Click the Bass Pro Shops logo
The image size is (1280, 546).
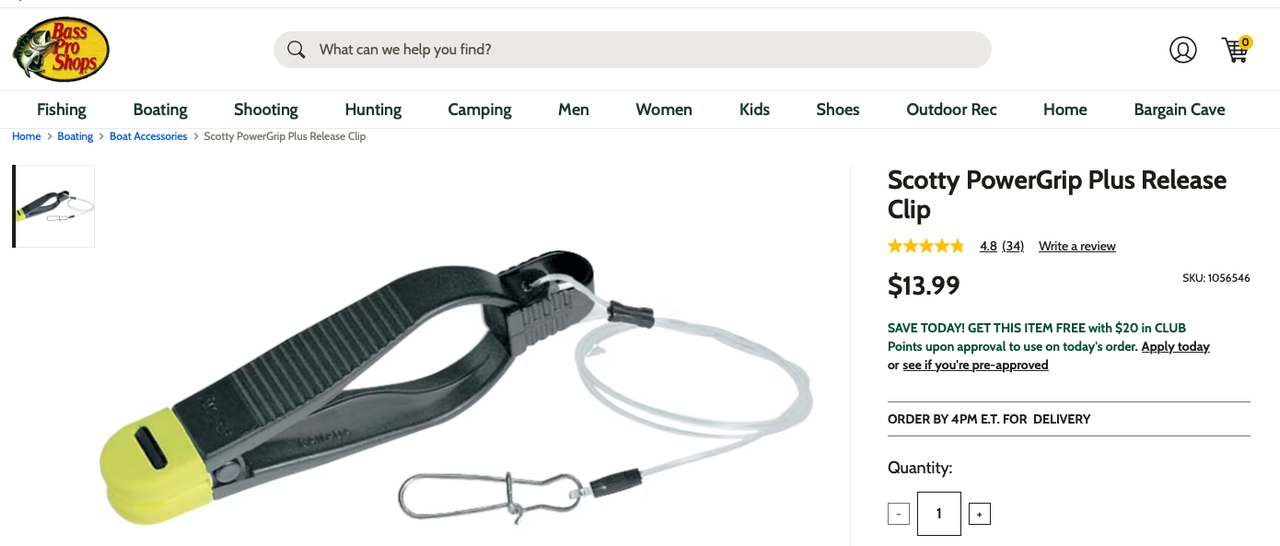pos(60,49)
